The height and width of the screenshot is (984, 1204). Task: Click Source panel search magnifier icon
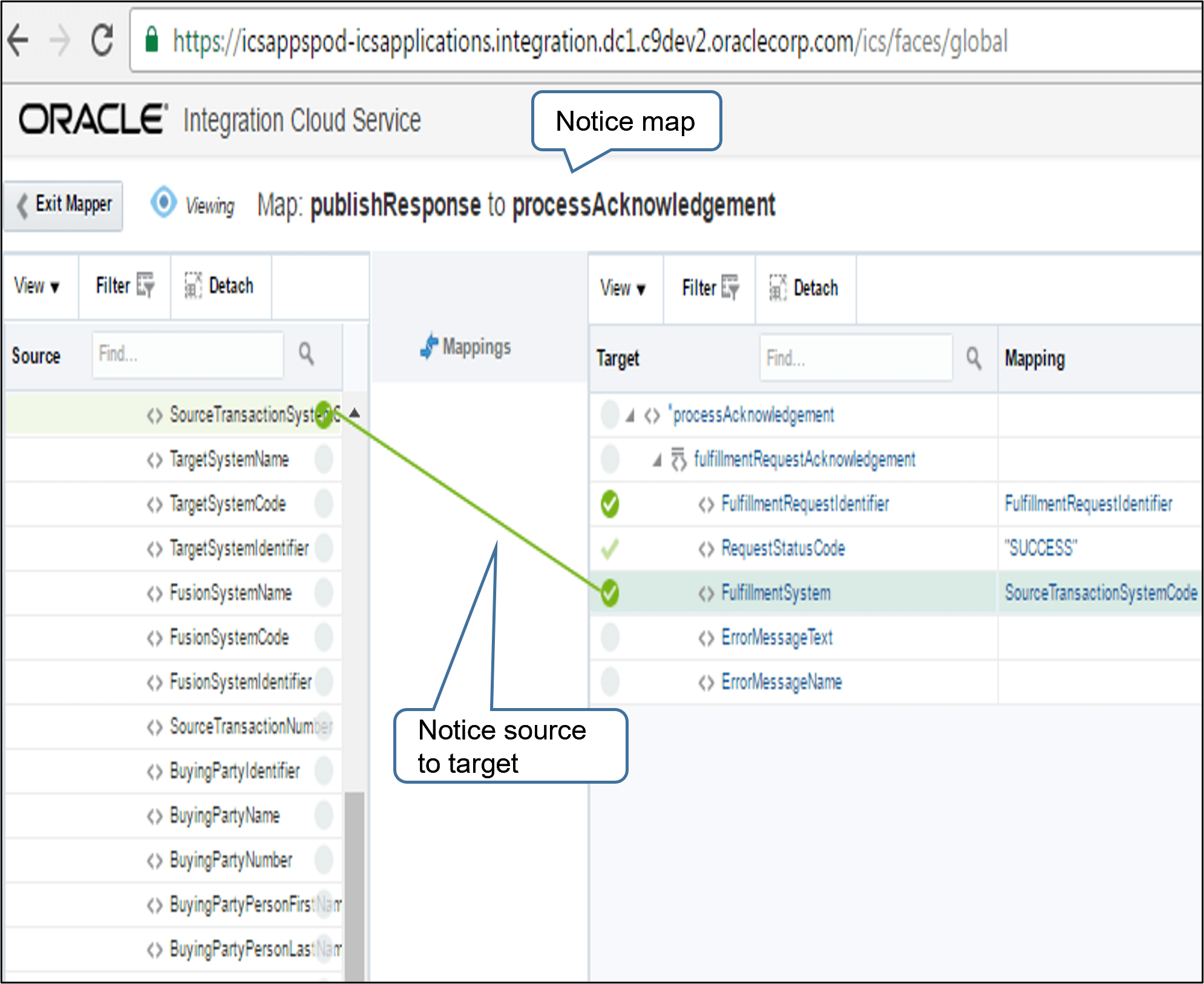[306, 354]
